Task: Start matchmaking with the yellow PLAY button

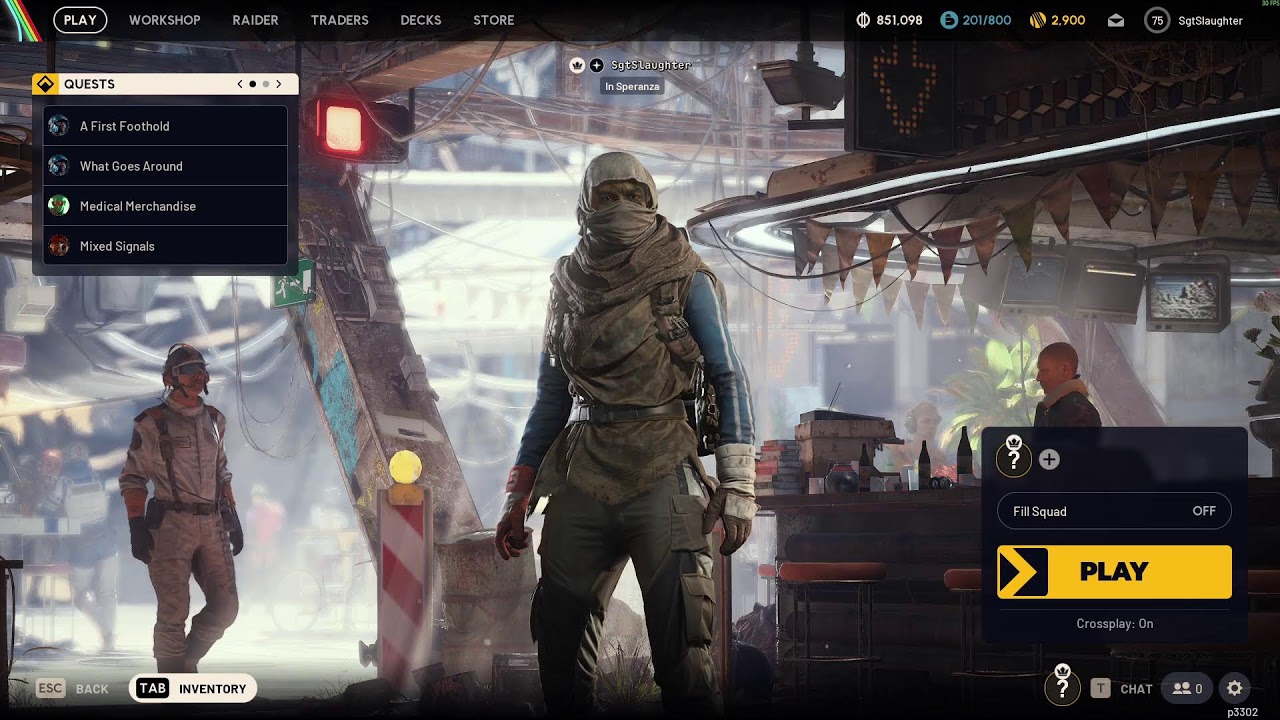Action: click(1114, 572)
